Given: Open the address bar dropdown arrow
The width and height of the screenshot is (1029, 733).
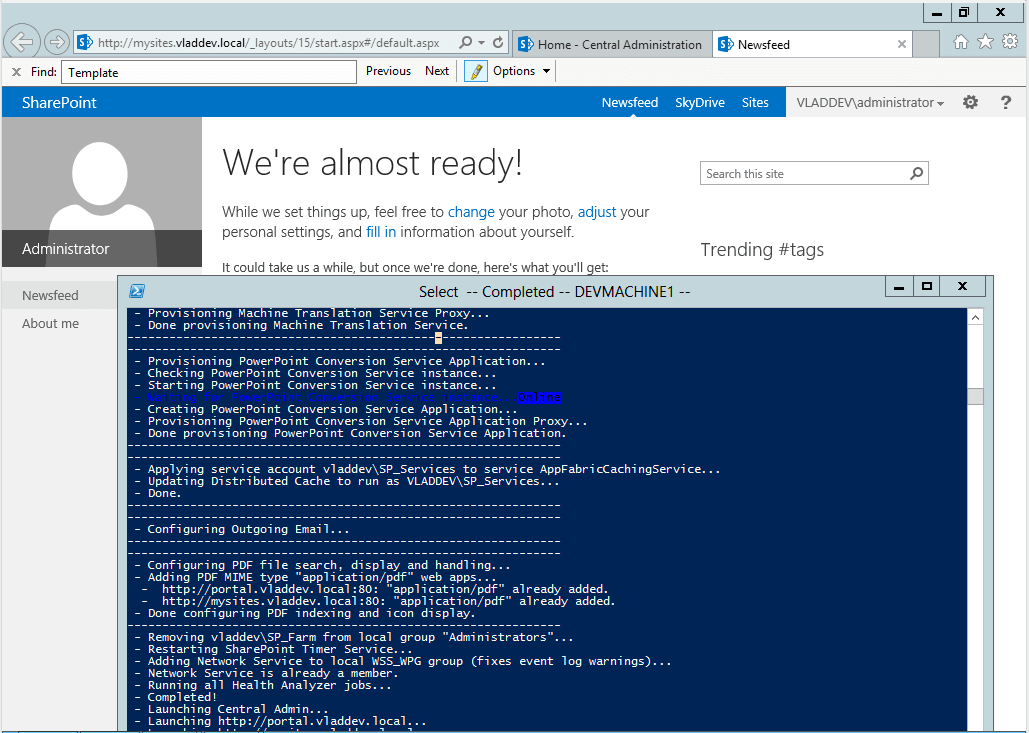Looking at the screenshot, I should (x=482, y=43).
